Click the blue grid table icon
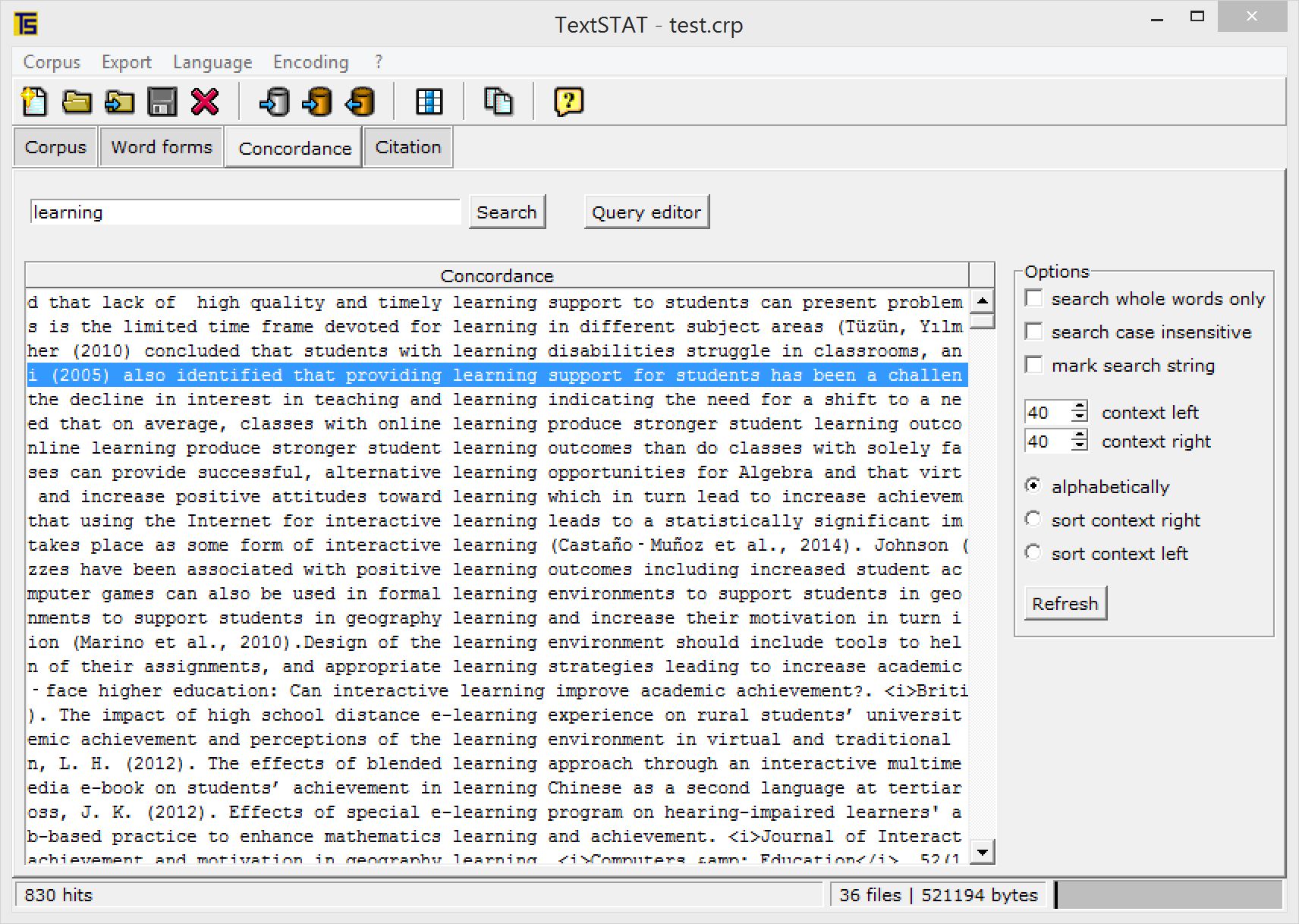Image resolution: width=1299 pixels, height=924 pixels. pos(429,102)
